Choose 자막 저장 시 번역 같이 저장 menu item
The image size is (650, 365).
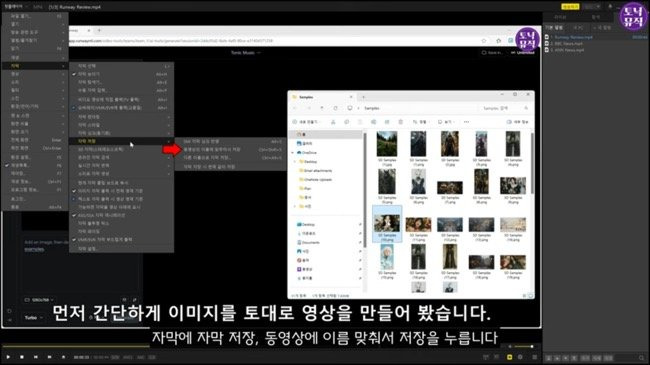coord(230,166)
